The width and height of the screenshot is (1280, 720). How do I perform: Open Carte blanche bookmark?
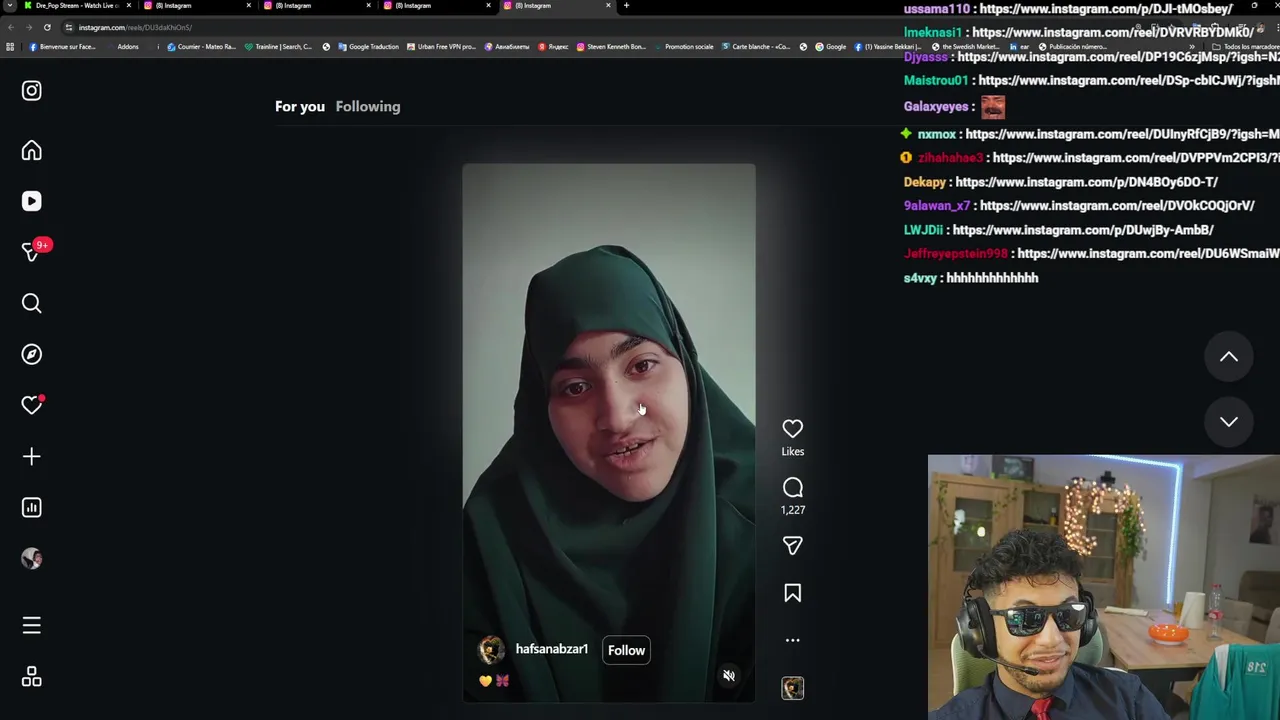[756, 47]
